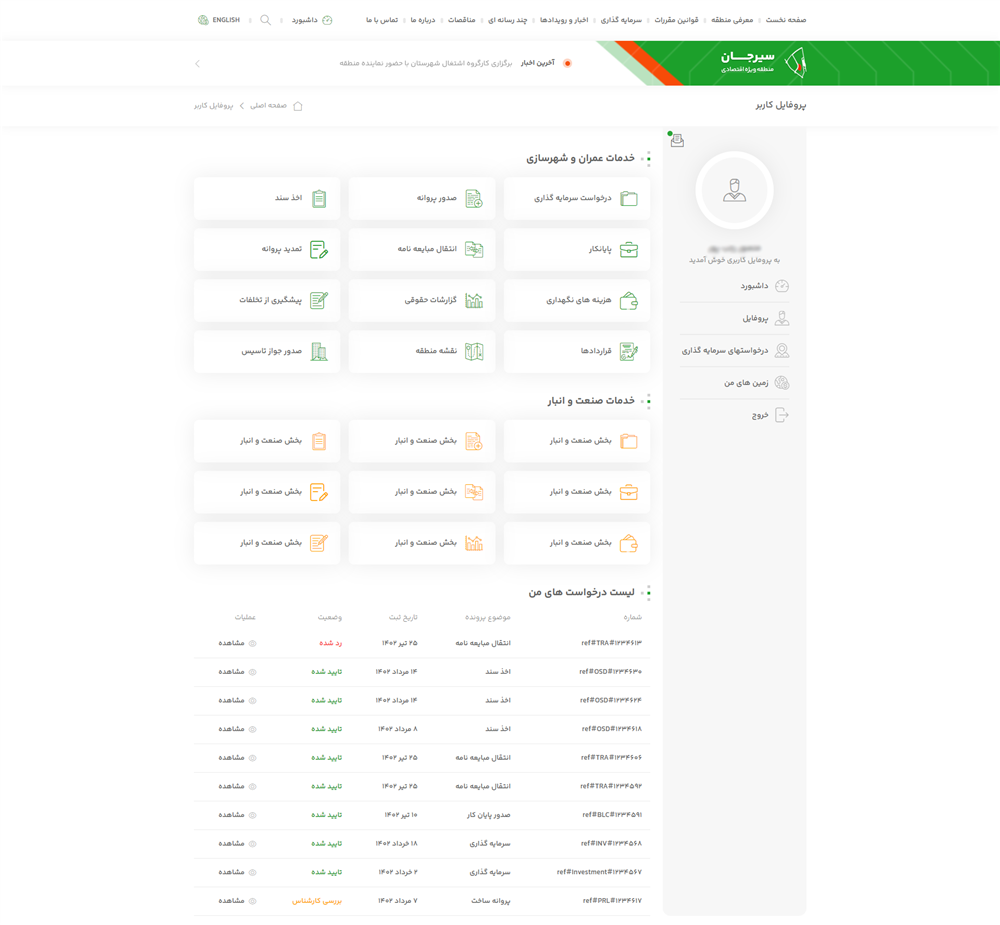1000x925 pixels.
Task: Open the قوانین مقررات menu item
Action: pos(677,20)
